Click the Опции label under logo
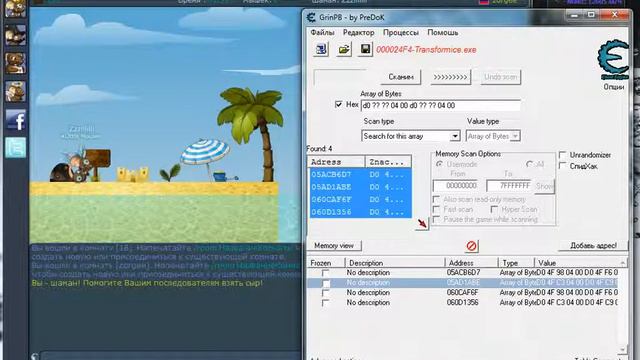This screenshot has width=640, height=360. click(x=613, y=87)
